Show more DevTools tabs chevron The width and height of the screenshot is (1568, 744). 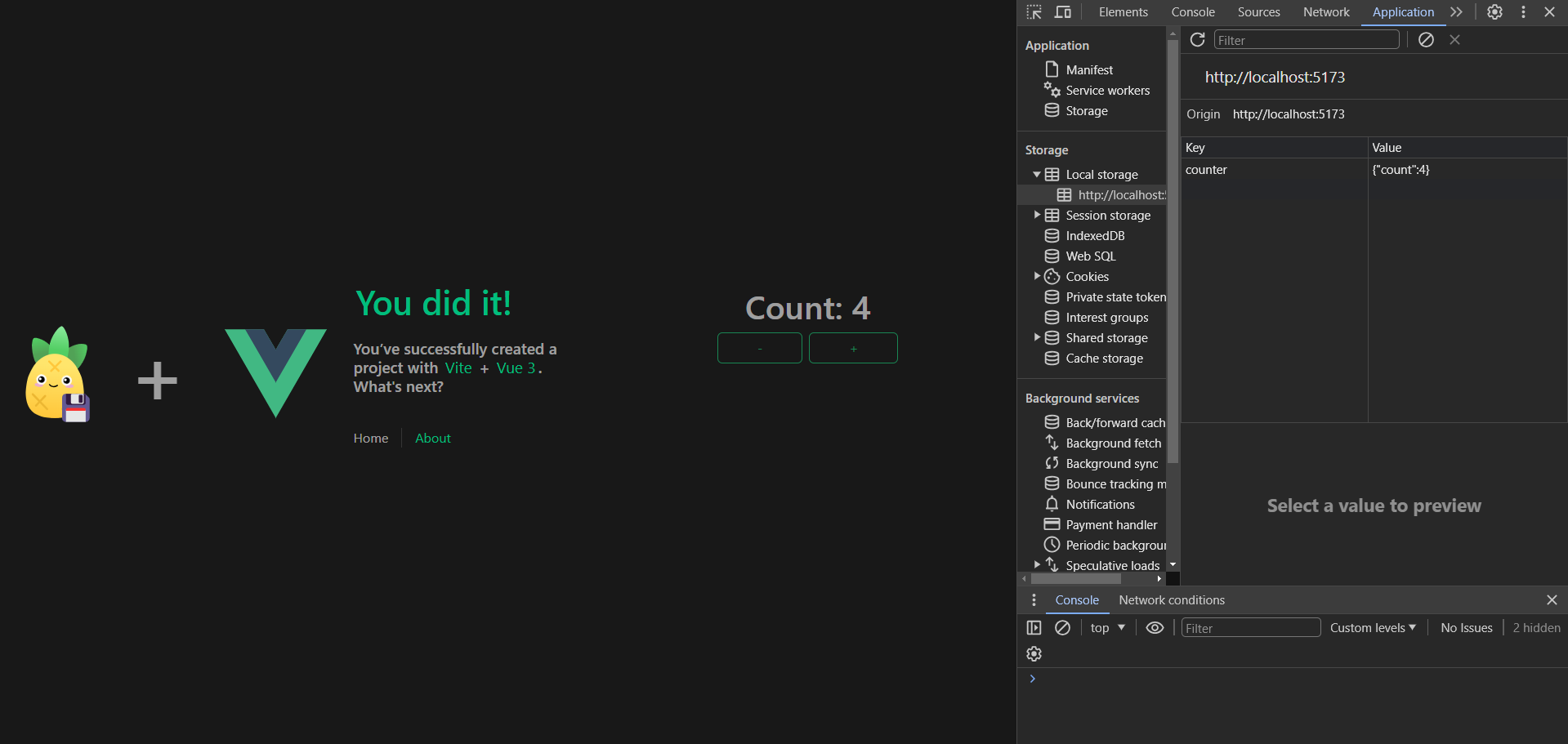(x=1456, y=12)
